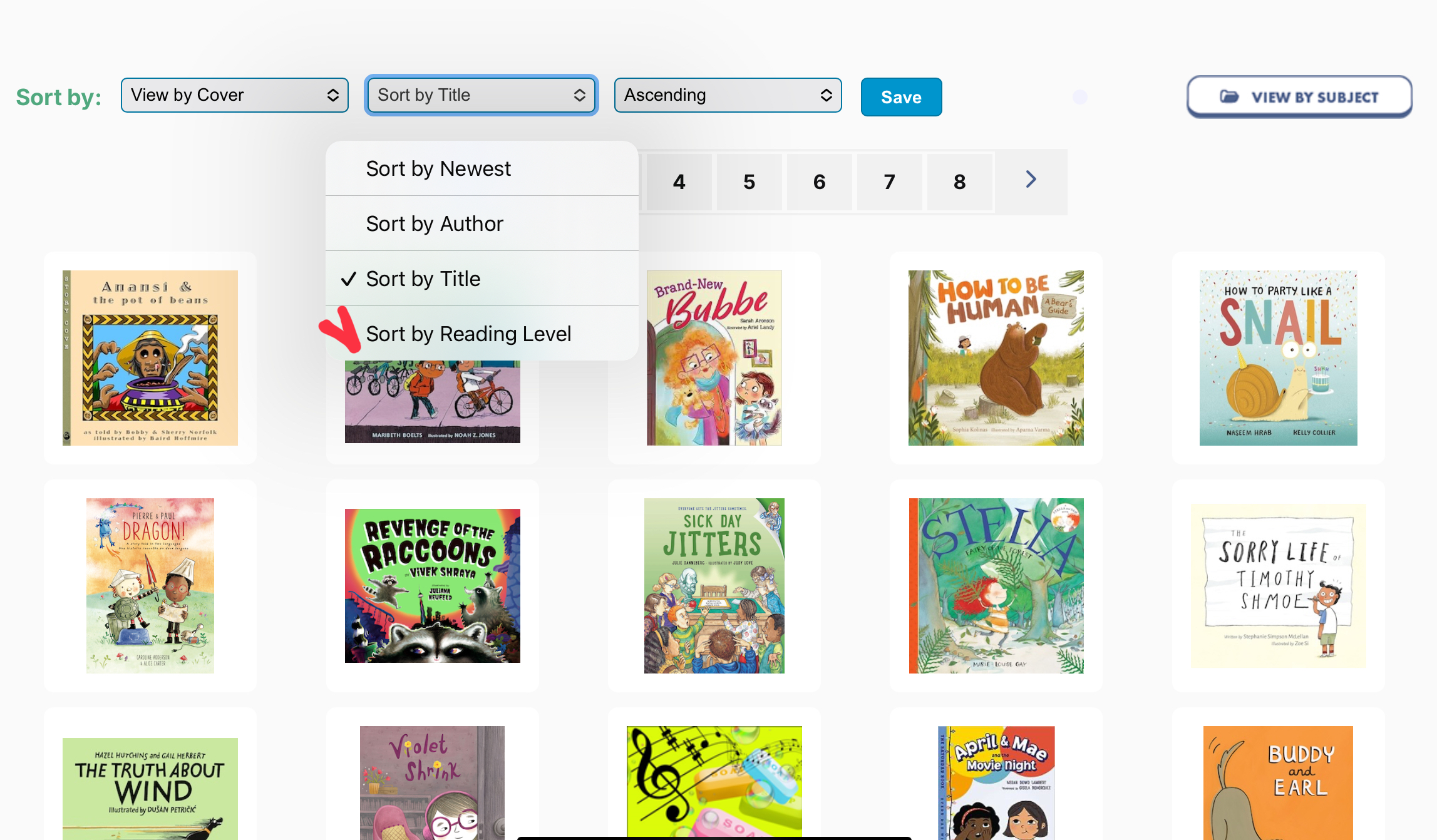Image resolution: width=1437 pixels, height=840 pixels.
Task: Open the treble clef music book cover
Action: 714,781
